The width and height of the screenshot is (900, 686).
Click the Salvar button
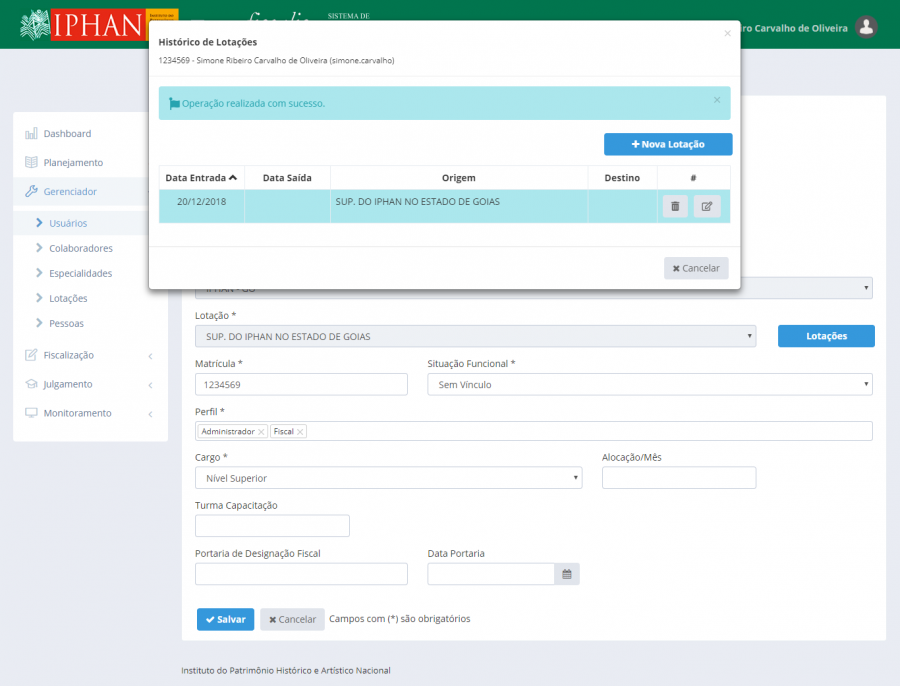click(x=225, y=619)
